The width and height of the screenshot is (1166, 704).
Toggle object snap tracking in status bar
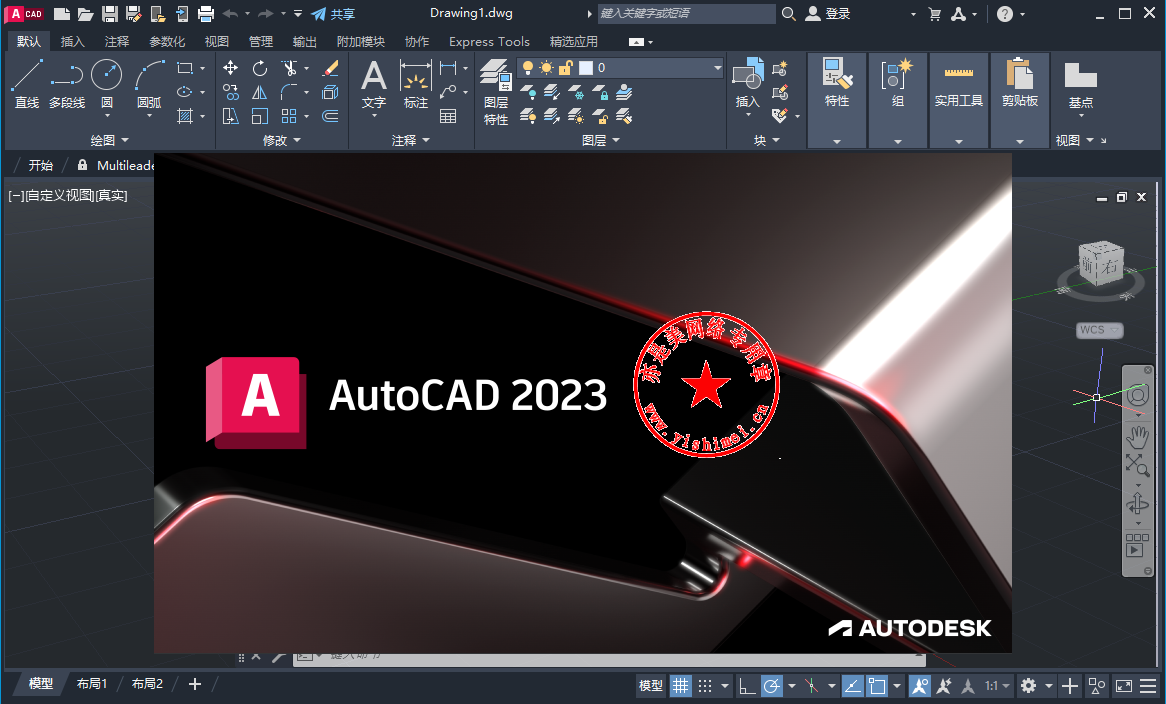point(852,685)
